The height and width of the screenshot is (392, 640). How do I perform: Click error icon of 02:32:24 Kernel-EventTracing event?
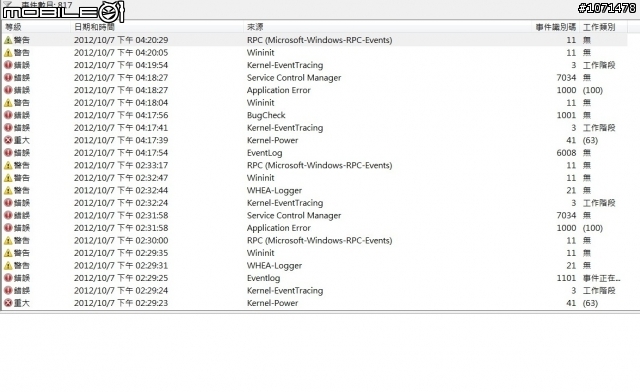8,203
